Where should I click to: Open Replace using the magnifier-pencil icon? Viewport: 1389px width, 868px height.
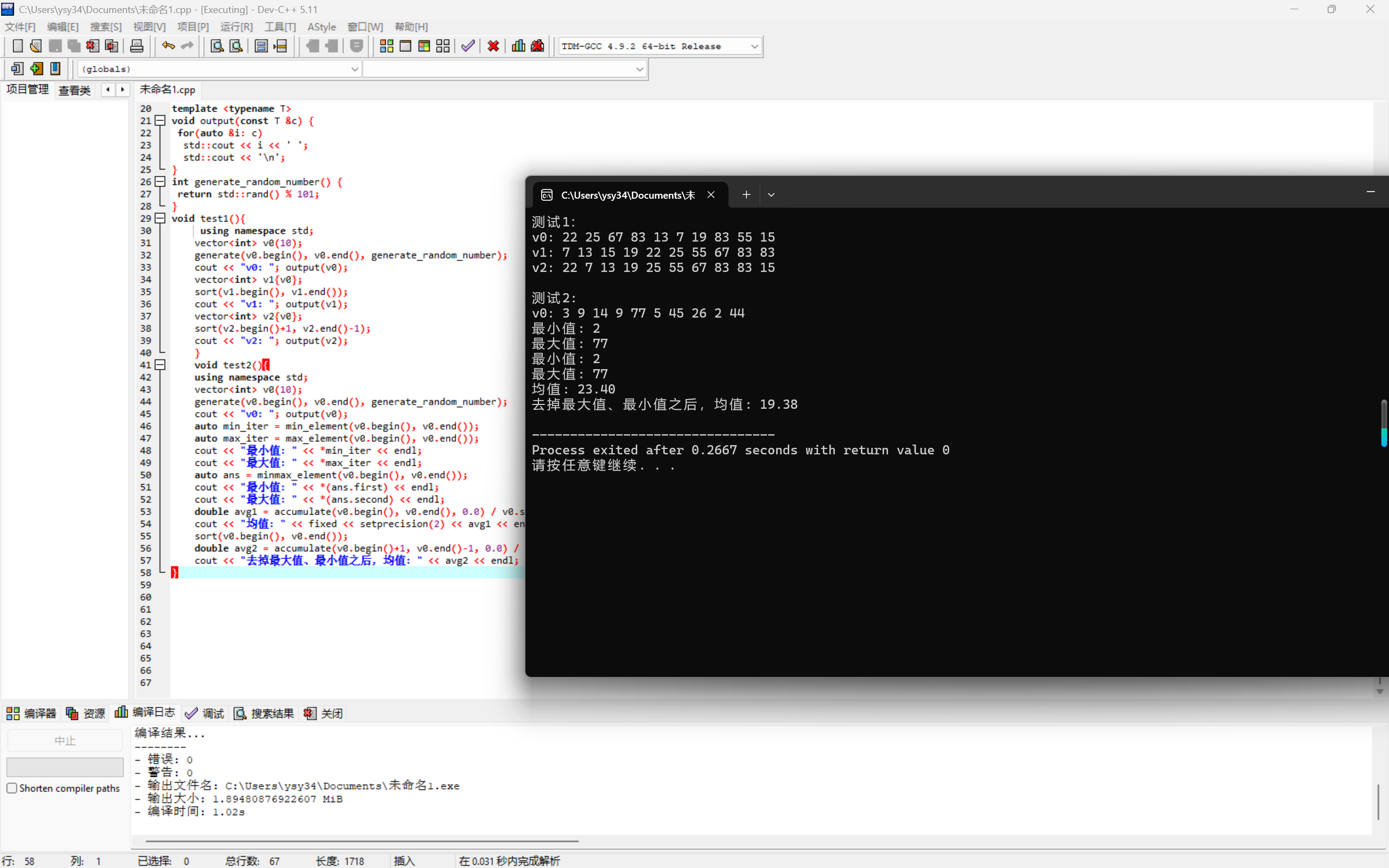(236, 46)
